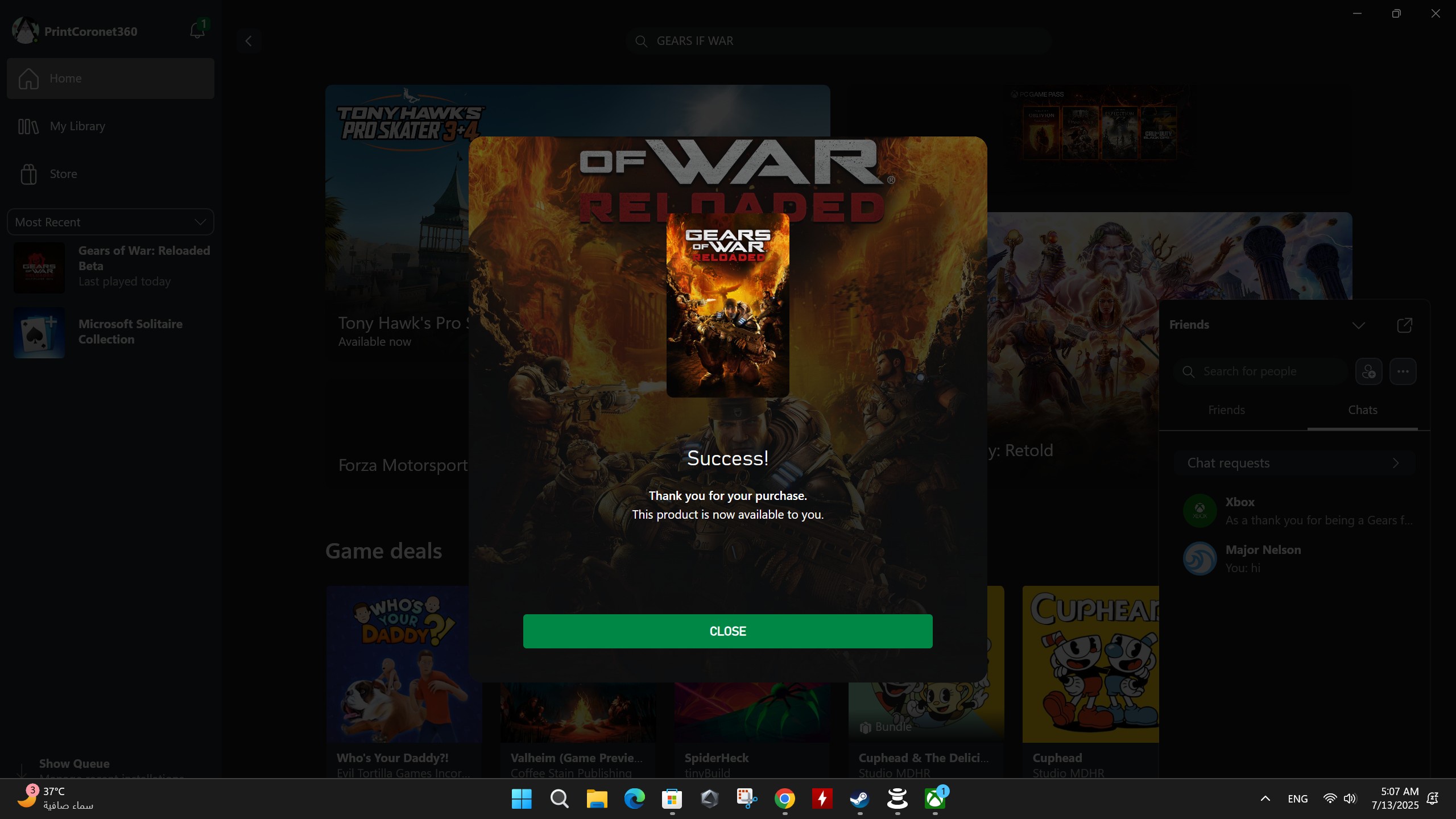Restore down the Xbox app window
Image resolution: width=1456 pixels, height=819 pixels.
coord(1396,14)
